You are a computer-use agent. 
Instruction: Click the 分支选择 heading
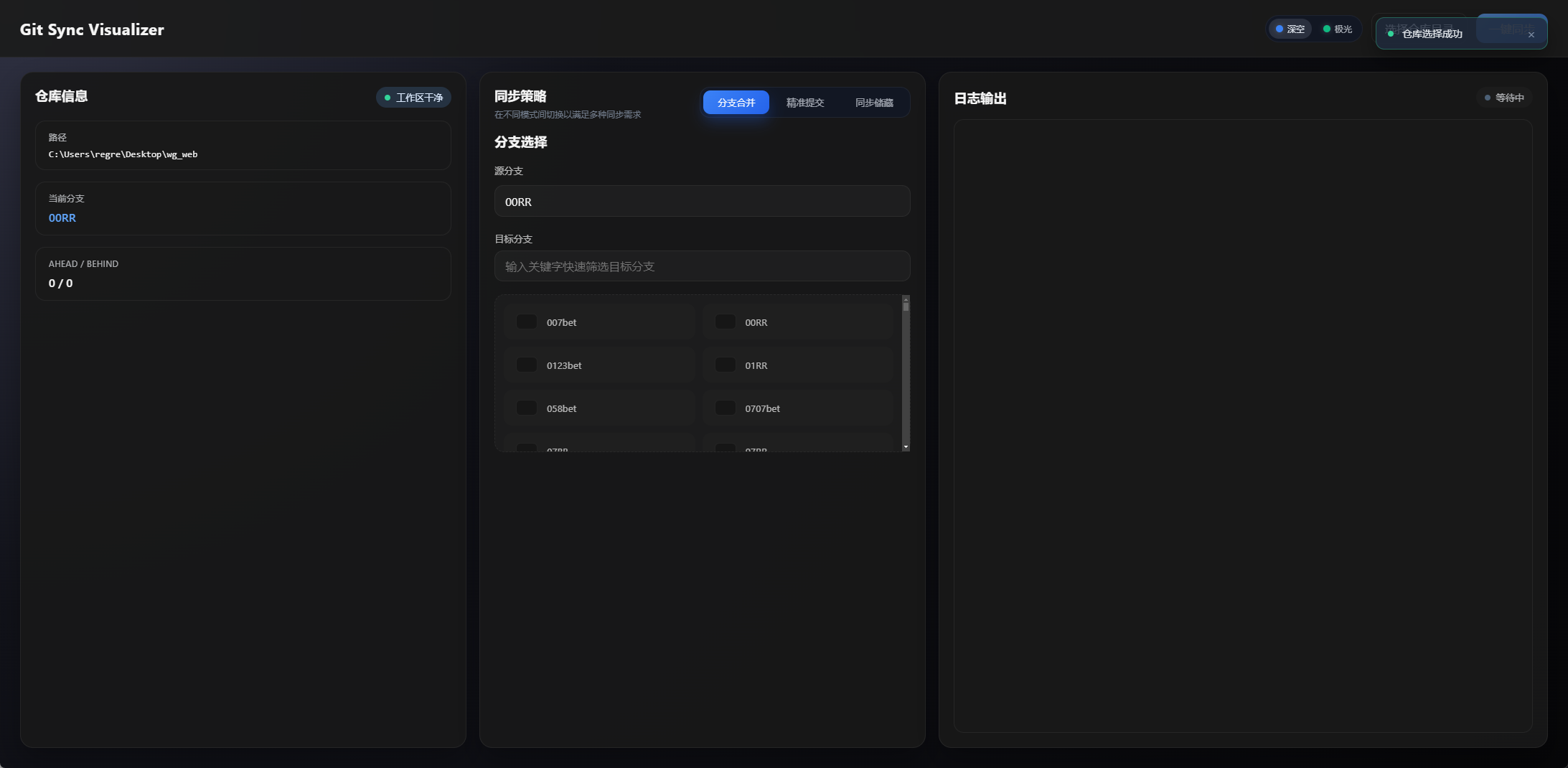(520, 142)
